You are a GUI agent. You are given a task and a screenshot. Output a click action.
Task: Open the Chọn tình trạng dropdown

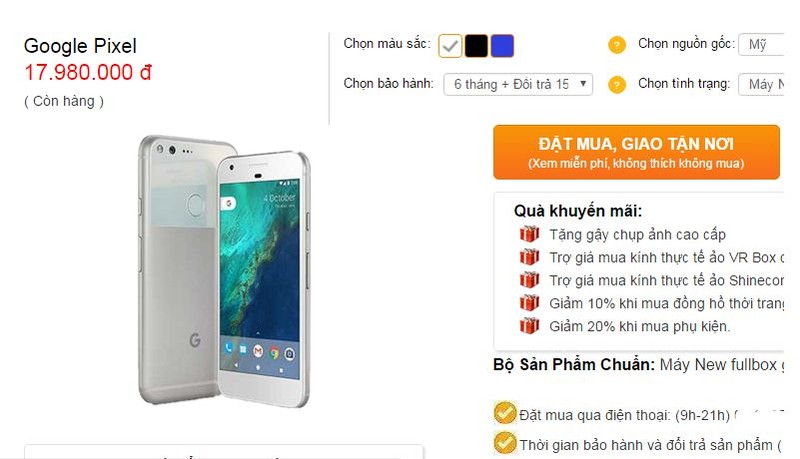(761, 84)
